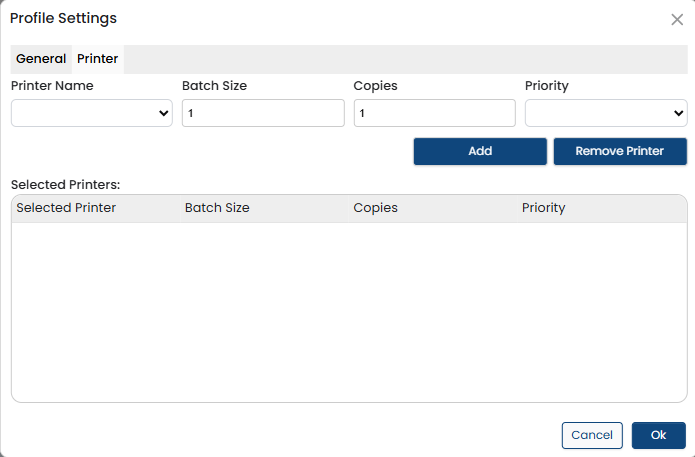Click the Priority table column header
The image size is (695, 457).
coord(544,208)
